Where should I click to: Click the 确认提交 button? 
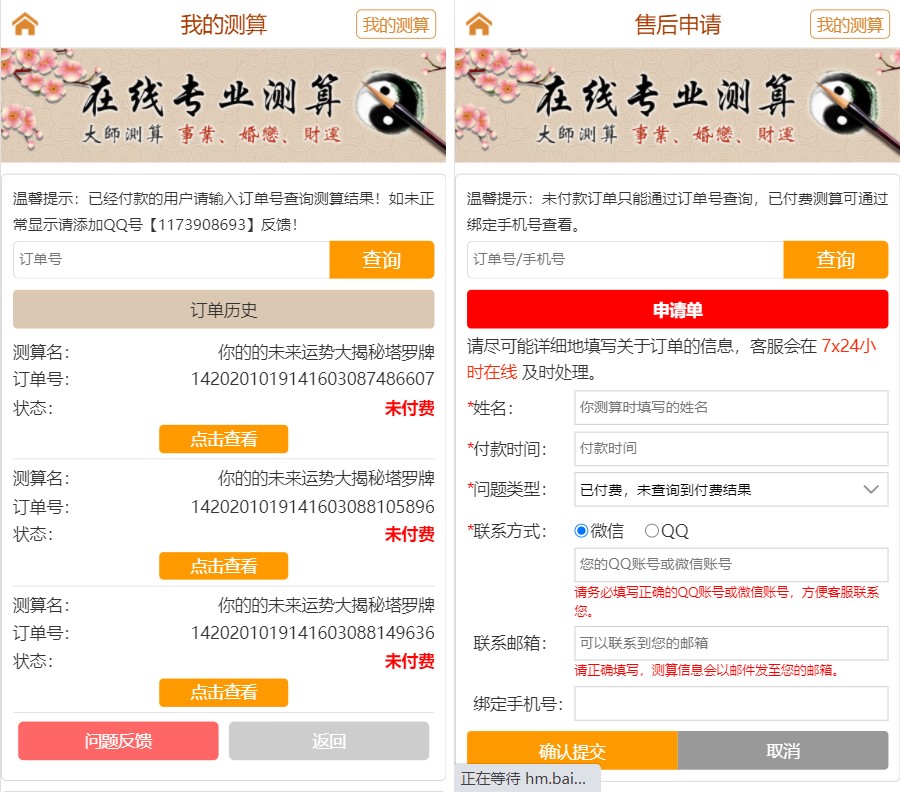[x=572, y=751]
